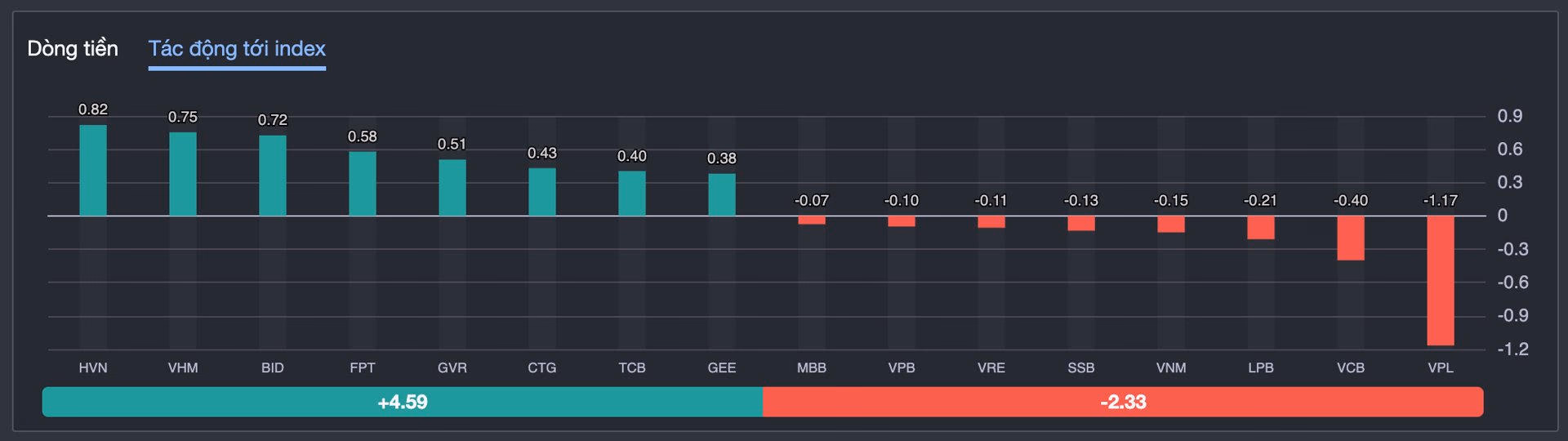Image resolution: width=1568 pixels, height=441 pixels.
Task: Select the VHM bar showing 0.75
Action: (183, 174)
